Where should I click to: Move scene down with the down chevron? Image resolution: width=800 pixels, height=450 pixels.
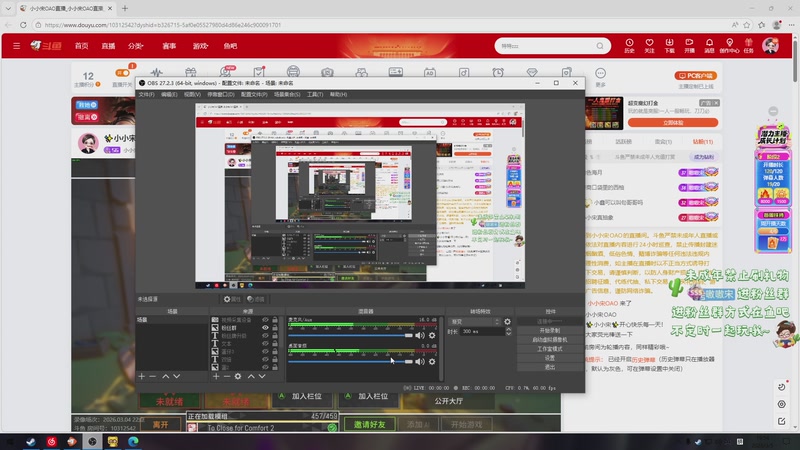click(177, 376)
